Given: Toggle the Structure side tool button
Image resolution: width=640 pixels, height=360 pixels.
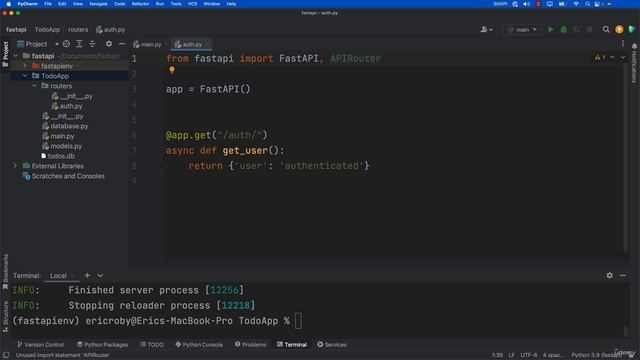Looking at the screenshot, I should click(x=5, y=316).
